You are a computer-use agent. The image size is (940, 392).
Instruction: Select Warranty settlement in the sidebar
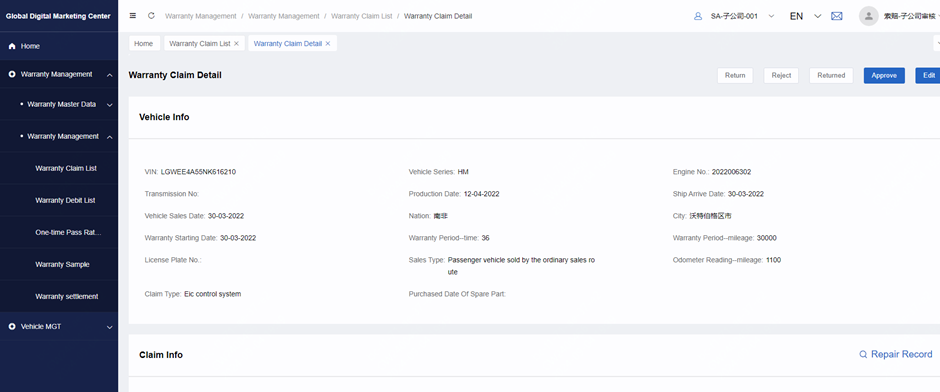pos(67,297)
